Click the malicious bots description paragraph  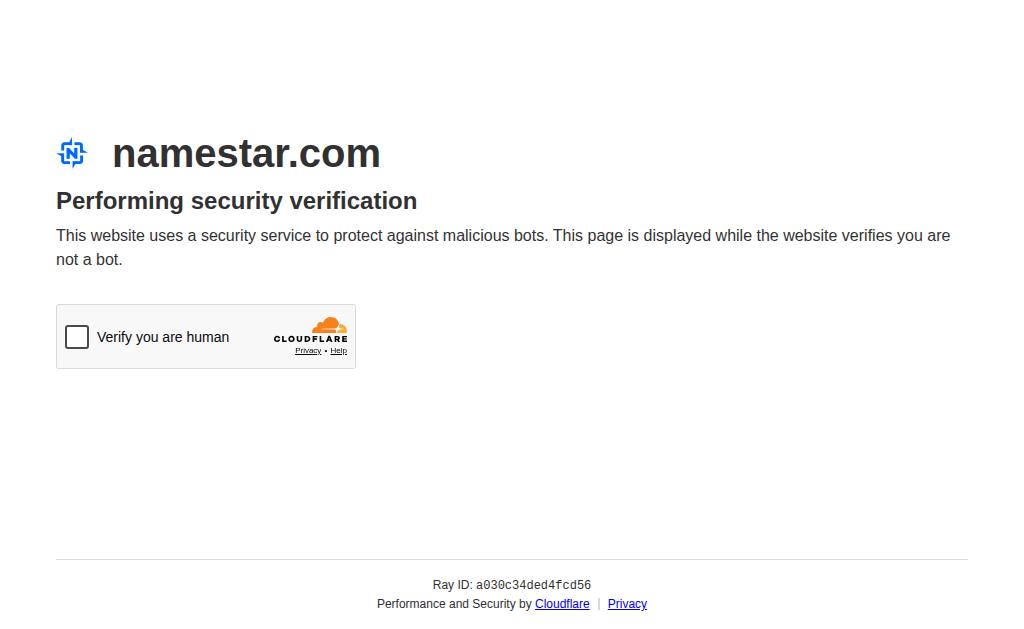503,248
